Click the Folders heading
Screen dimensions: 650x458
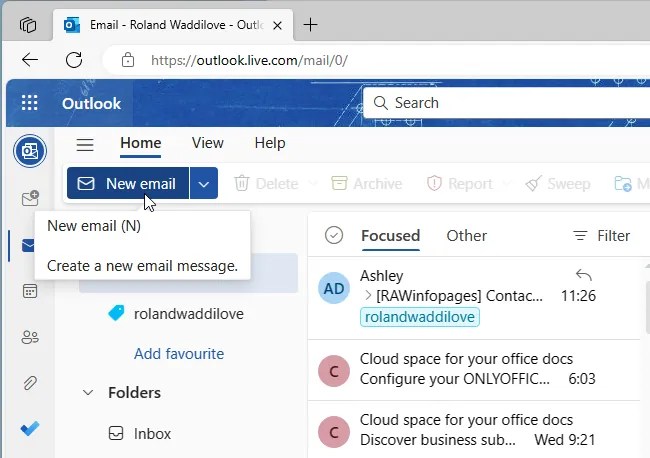134,393
